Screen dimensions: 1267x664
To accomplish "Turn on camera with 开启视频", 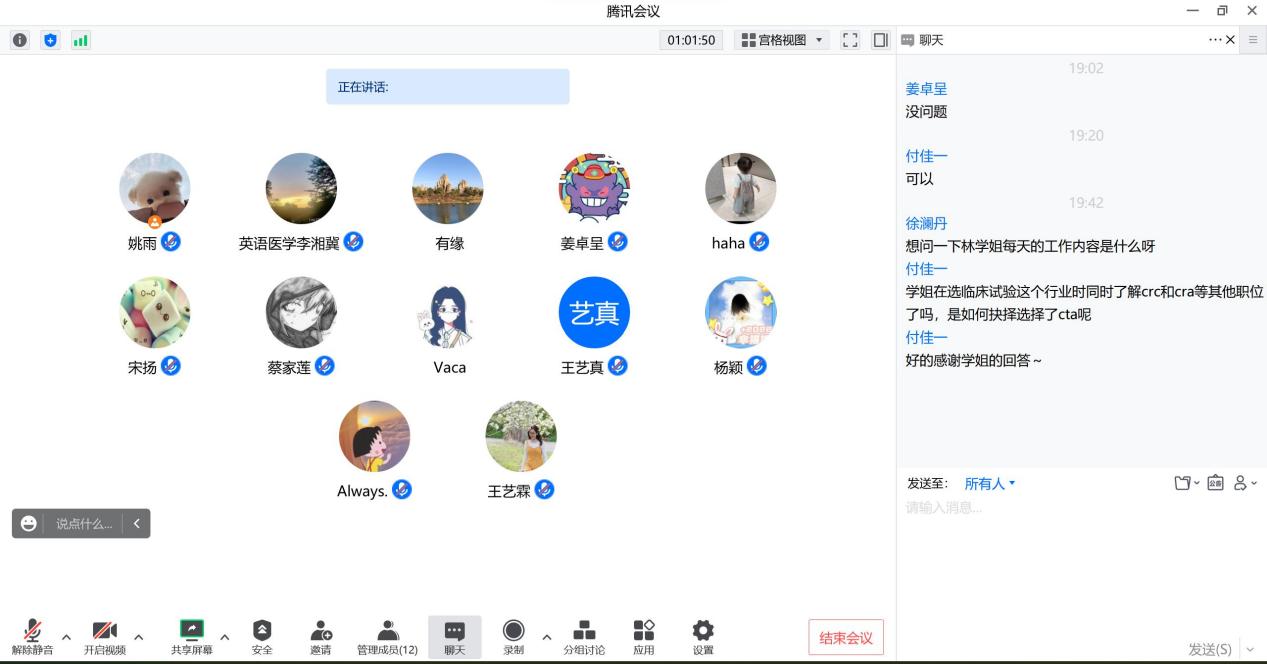I will pos(105,631).
